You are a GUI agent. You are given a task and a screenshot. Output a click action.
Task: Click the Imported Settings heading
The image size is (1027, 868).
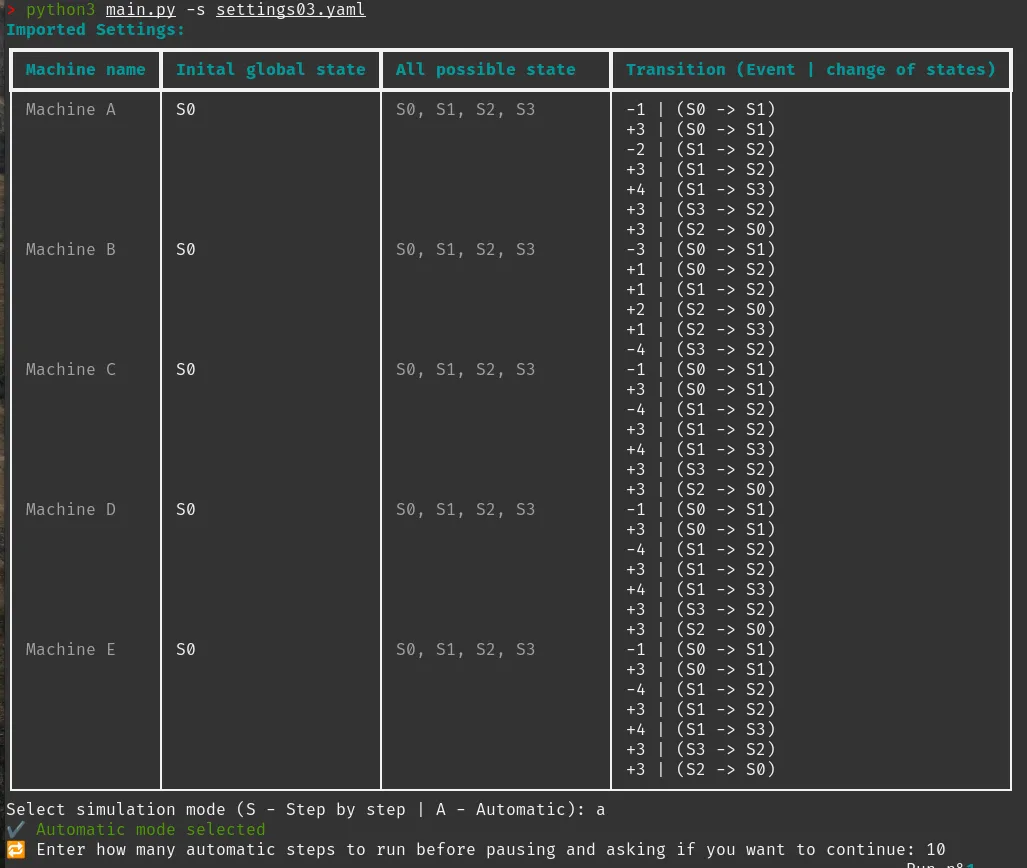tap(95, 29)
